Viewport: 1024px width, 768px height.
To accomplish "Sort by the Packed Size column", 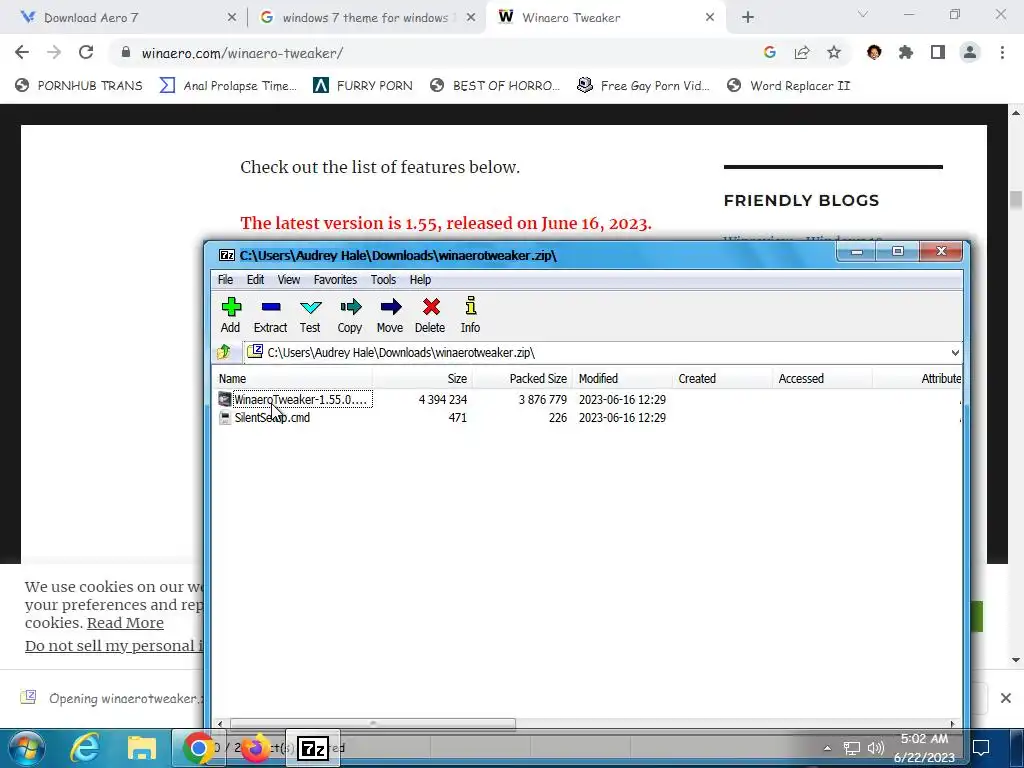I will coord(522,379).
